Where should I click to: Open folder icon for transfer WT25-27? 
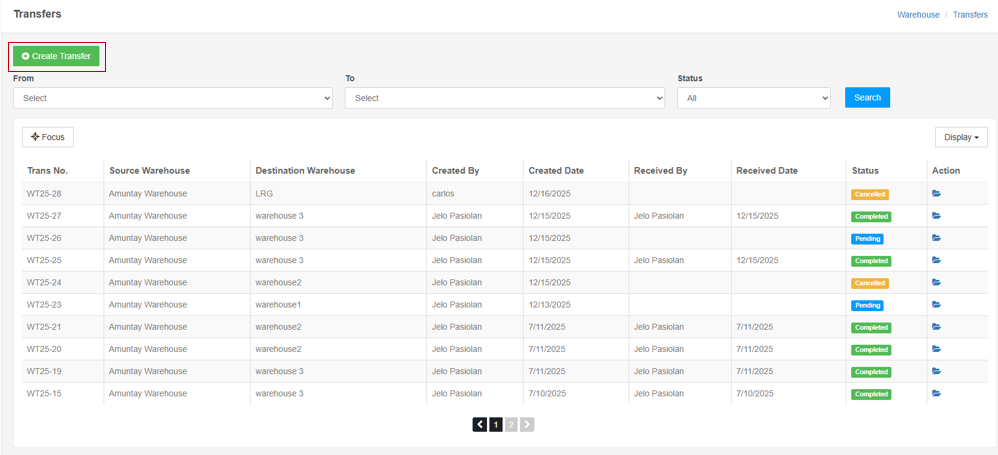[937, 216]
